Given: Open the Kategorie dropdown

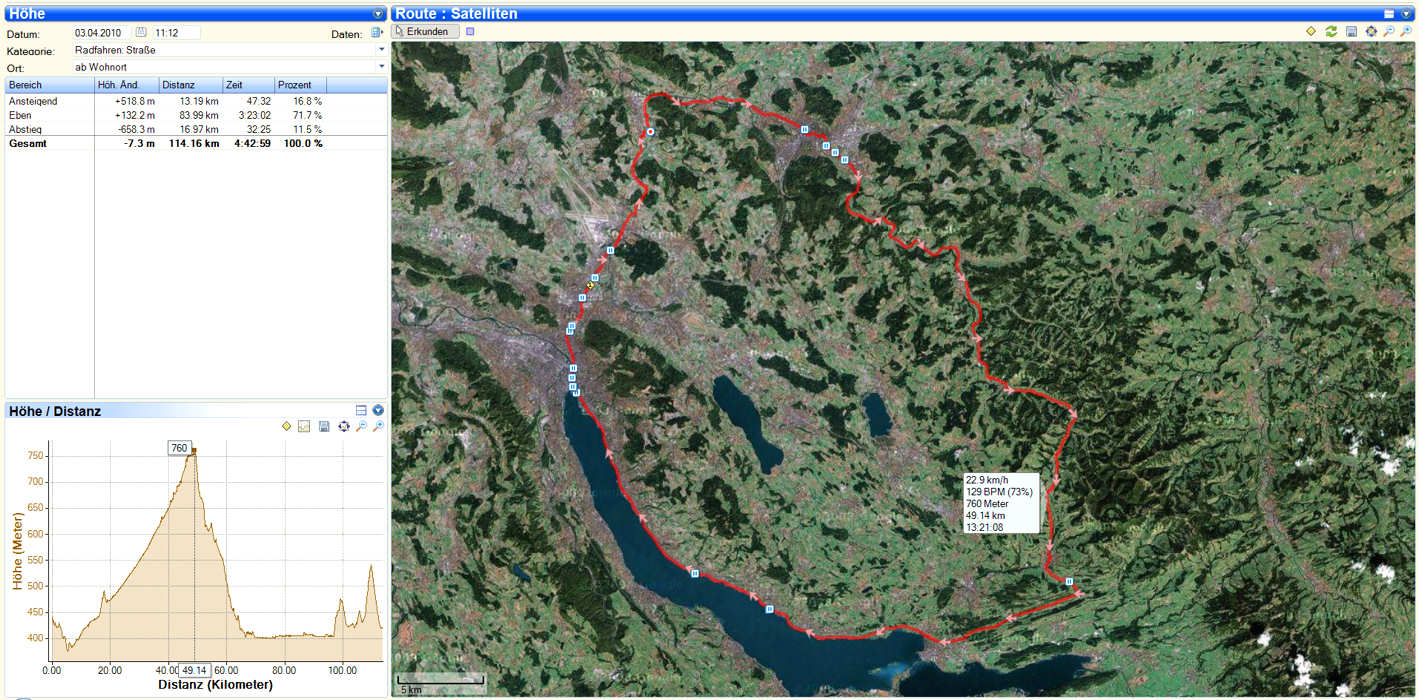Looking at the screenshot, I should pos(381,49).
